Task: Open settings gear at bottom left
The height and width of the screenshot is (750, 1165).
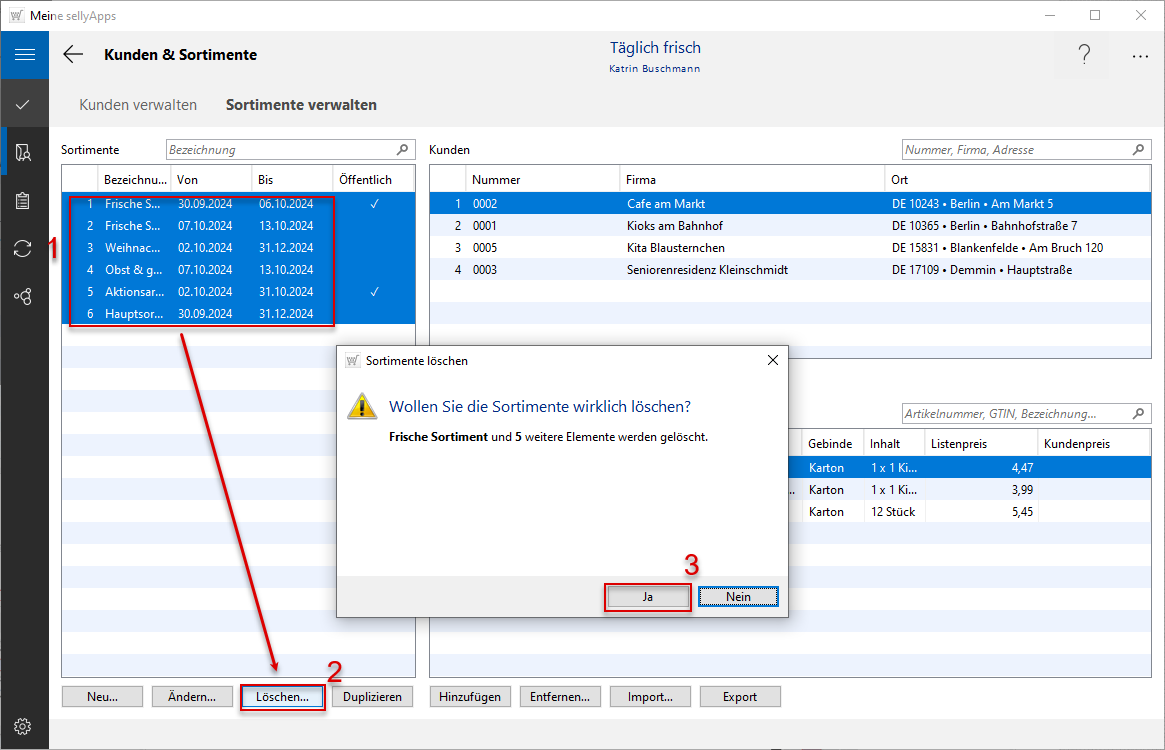Action: coord(24,726)
